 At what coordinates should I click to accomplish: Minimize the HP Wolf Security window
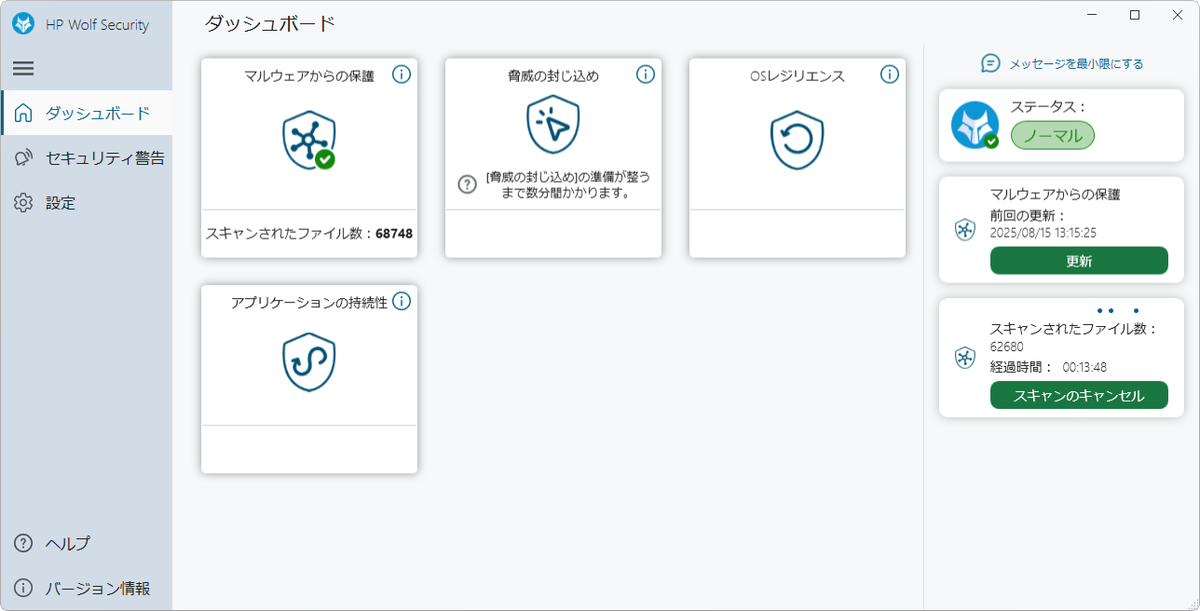(x=1089, y=15)
